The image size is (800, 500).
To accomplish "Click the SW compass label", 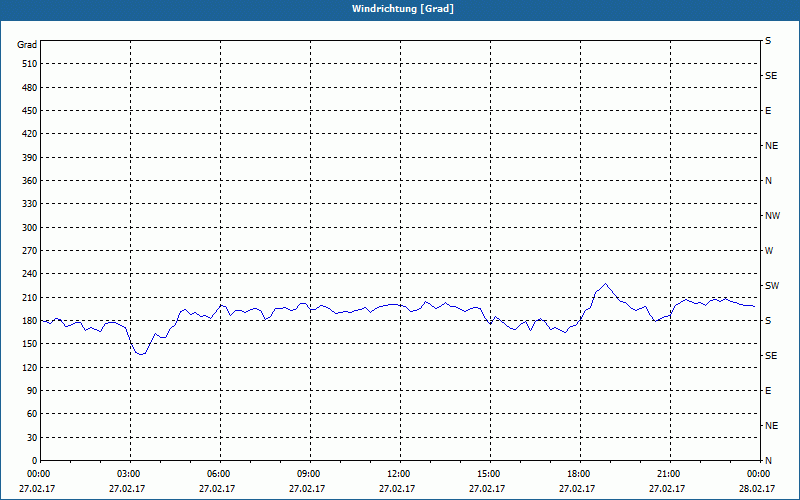I will click(772, 286).
